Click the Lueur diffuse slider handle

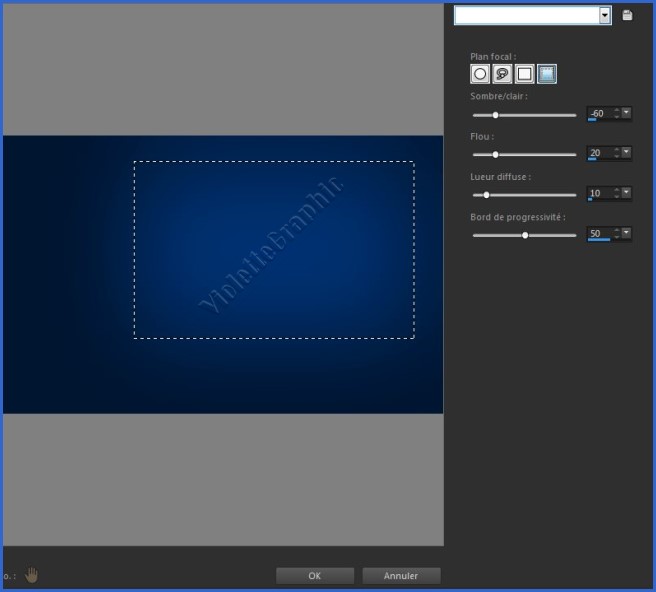[x=486, y=195]
